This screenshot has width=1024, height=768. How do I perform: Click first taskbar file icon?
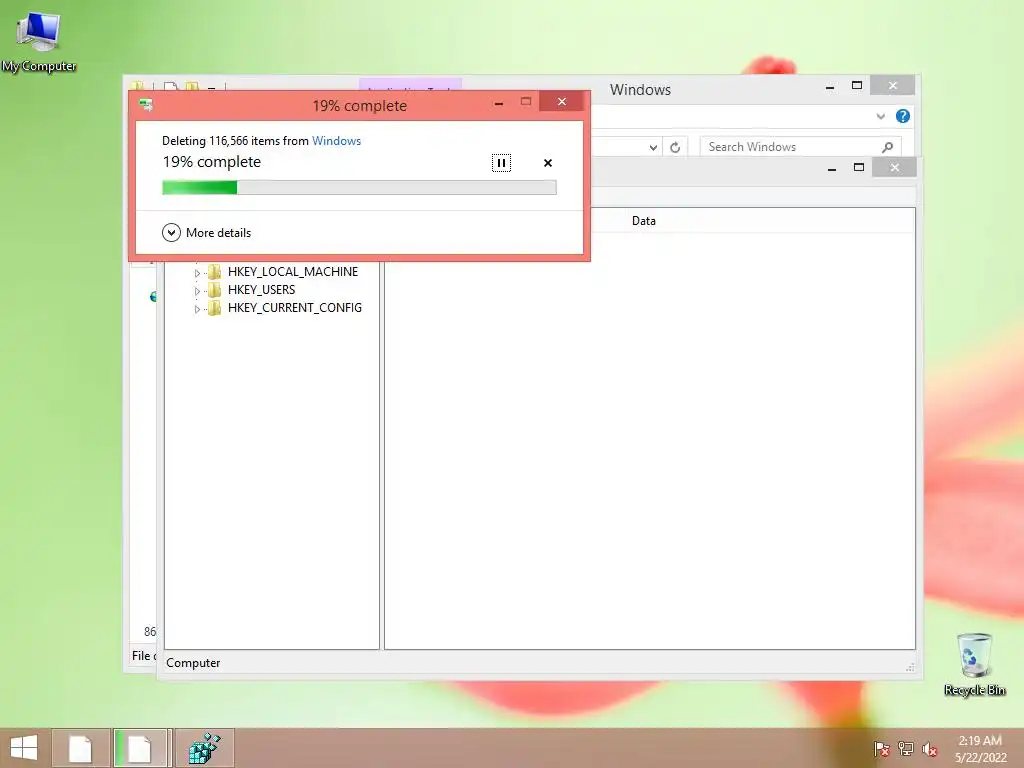pos(80,748)
